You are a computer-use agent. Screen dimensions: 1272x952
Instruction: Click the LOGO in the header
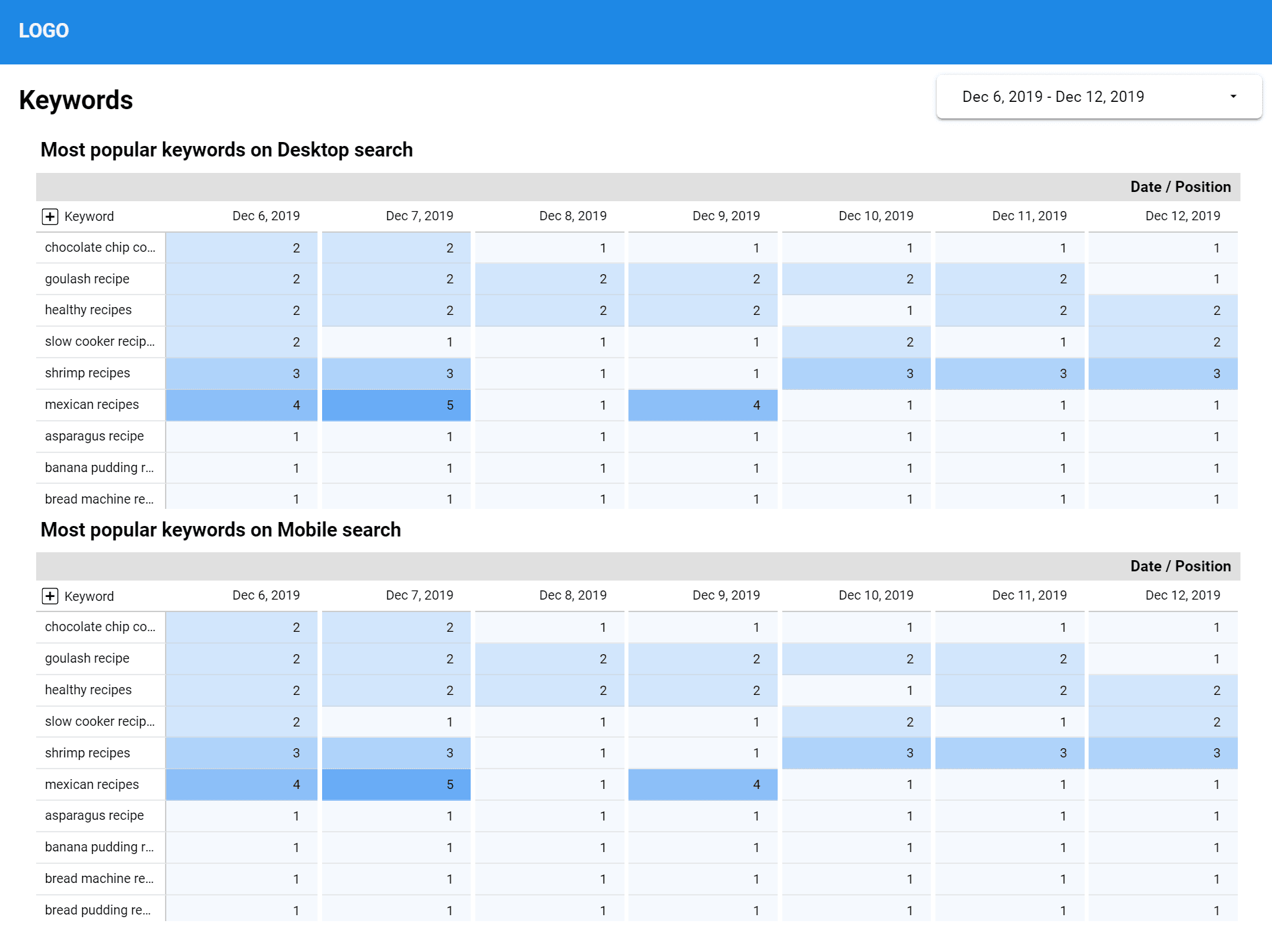point(43,31)
